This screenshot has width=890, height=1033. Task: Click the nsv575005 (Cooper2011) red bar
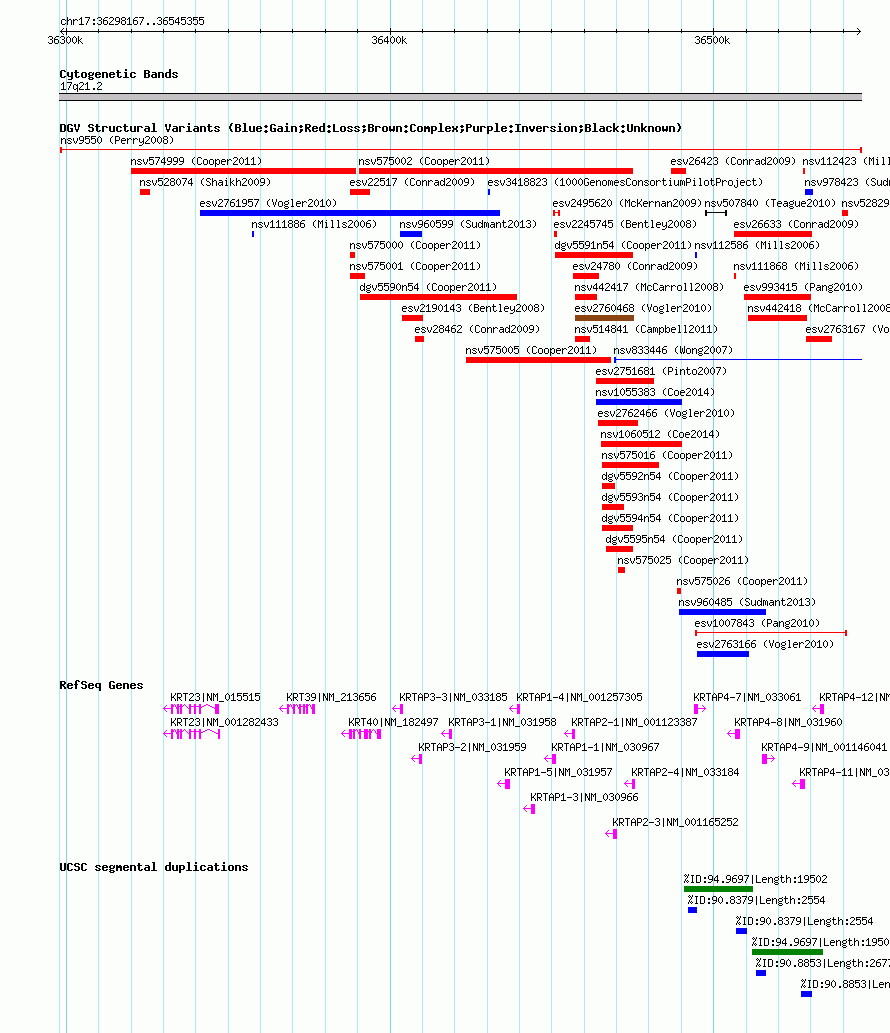[538, 360]
